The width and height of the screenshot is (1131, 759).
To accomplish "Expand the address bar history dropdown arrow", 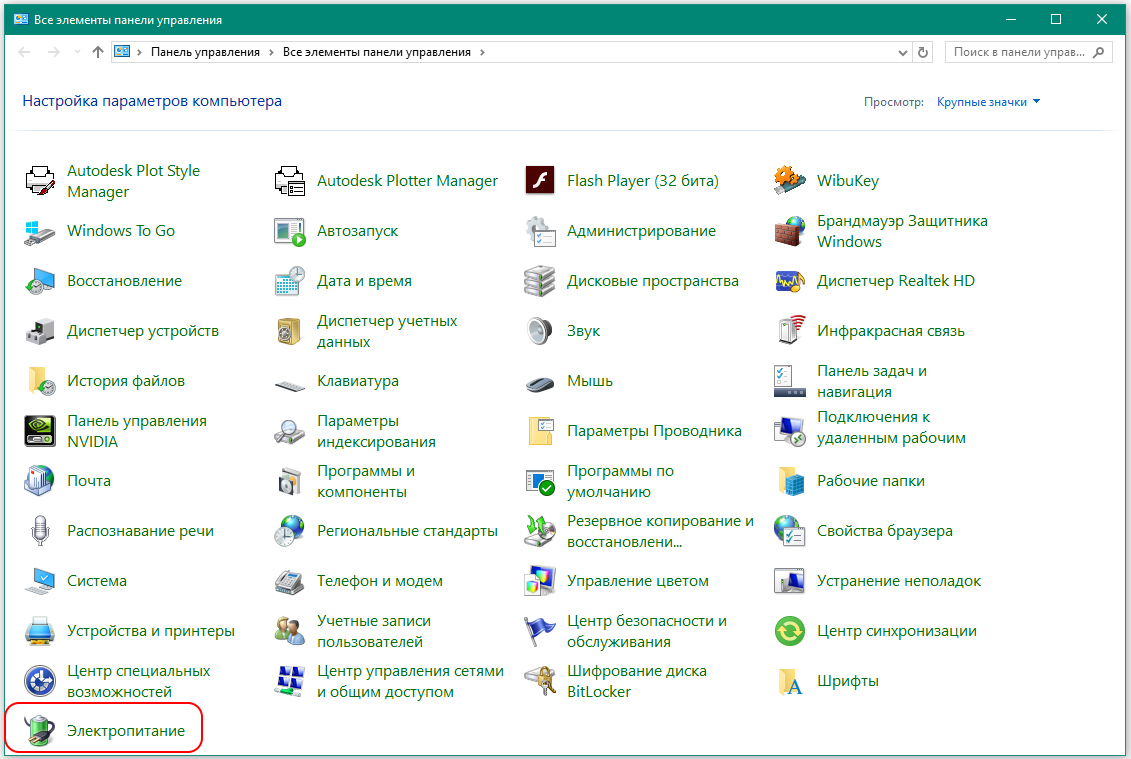I will (x=902, y=53).
